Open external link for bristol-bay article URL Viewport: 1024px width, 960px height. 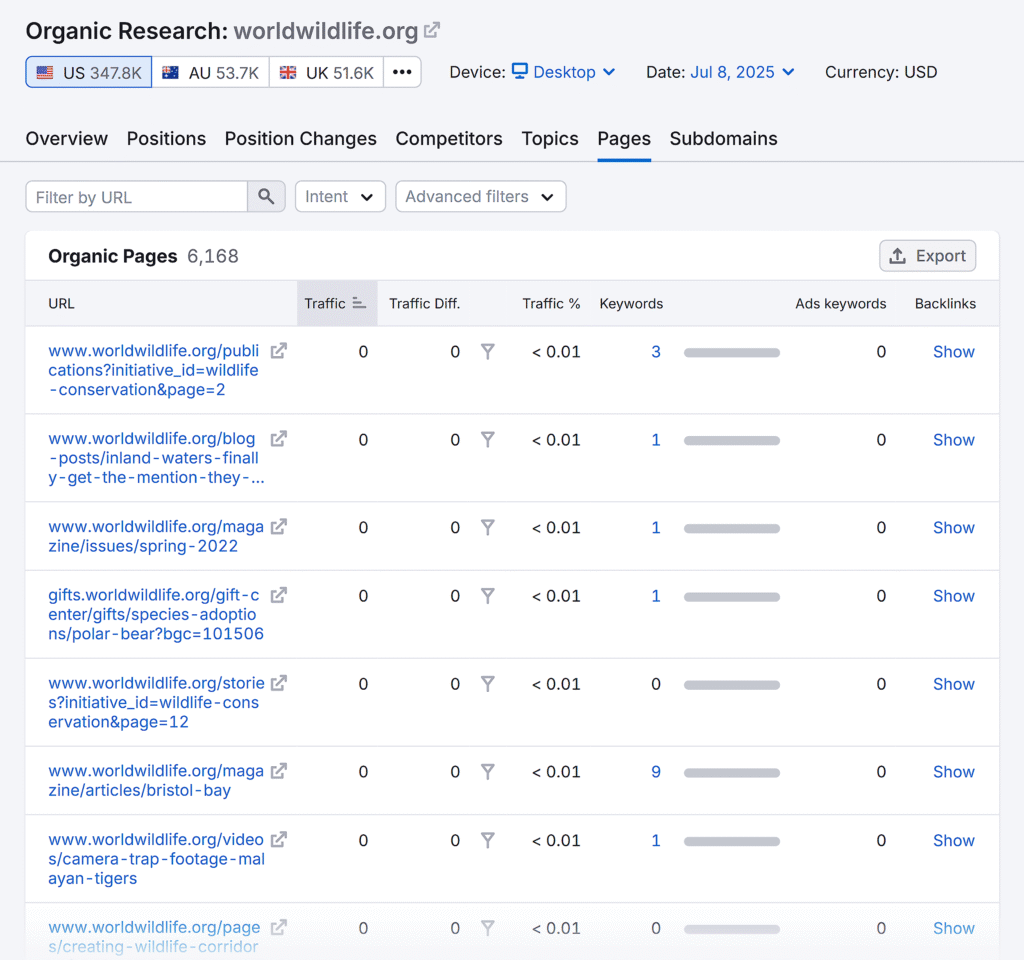tap(279, 771)
